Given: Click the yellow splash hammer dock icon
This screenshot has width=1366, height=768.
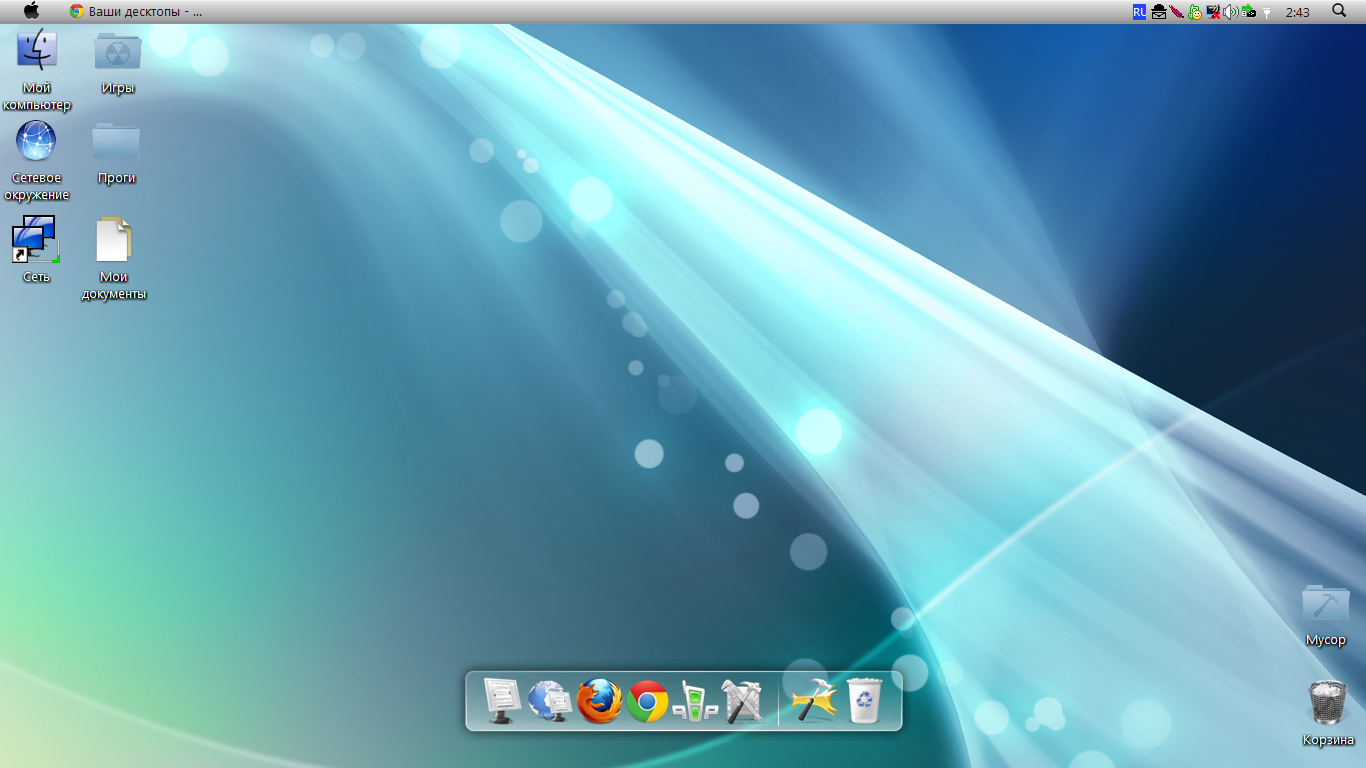Looking at the screenshot, I should click(814, 700).
